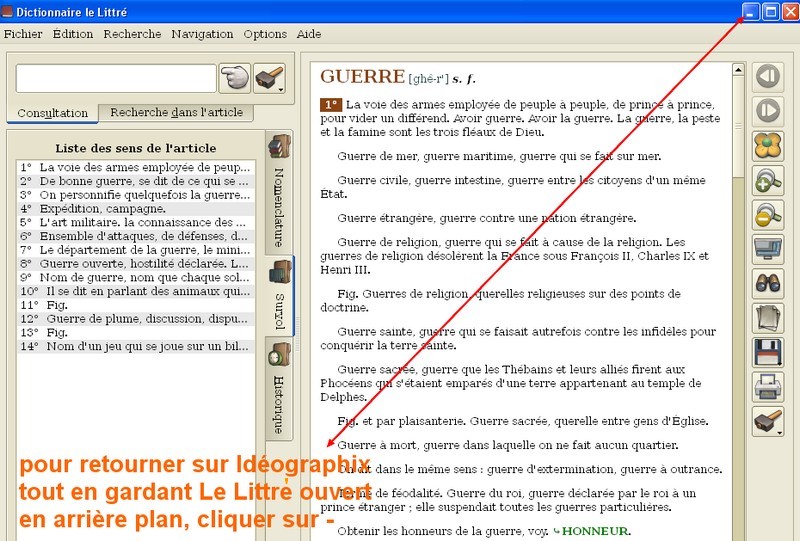Print the article with printer icon
800x541 pixels.
(x=768, y=387)
